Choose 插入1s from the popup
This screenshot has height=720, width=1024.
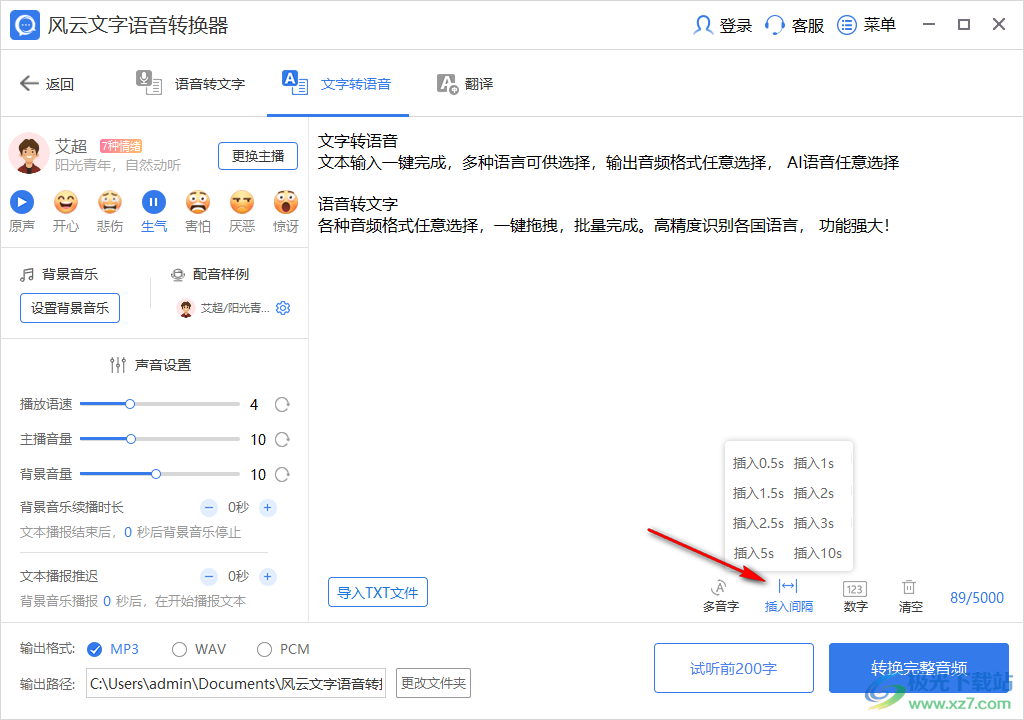814,463
